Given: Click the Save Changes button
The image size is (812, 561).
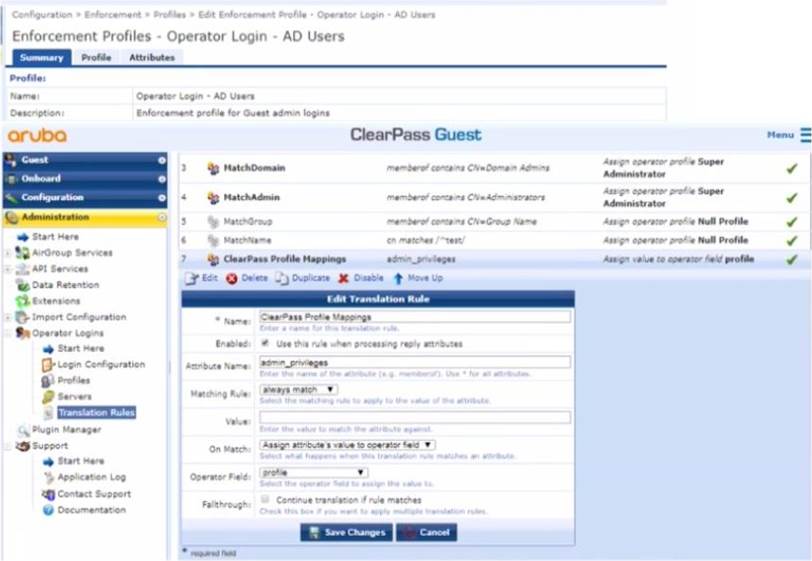Looking at the screenshot, I should pyautogui.click(x=346, y=533).
